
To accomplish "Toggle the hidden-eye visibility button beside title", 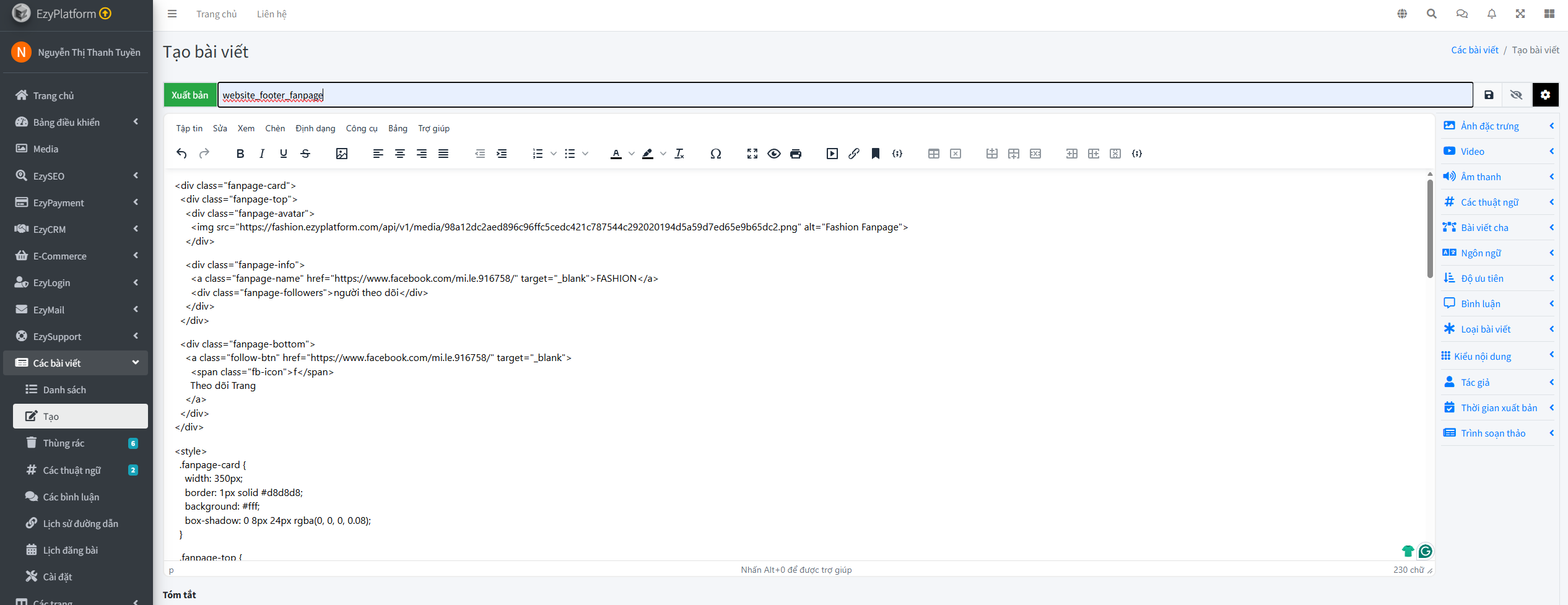I will point(1516,95).
